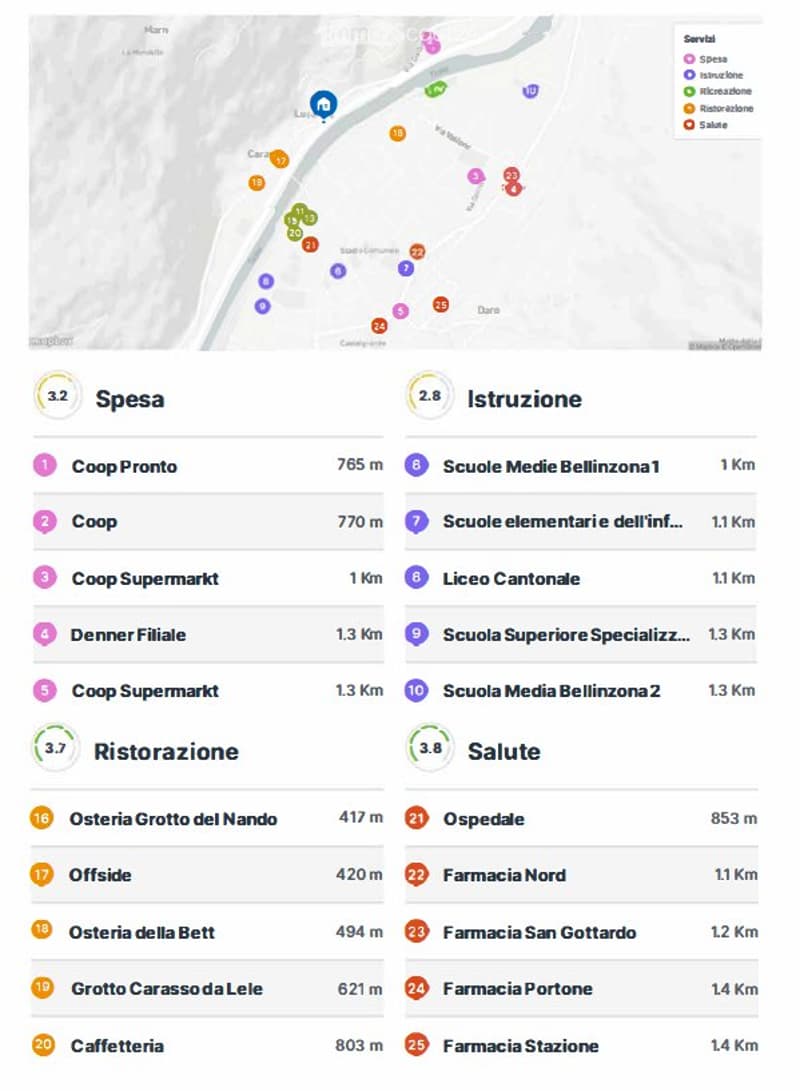The height and width of the screenshot is (1091, 800).
Task: Click red map pin number 25
Action: (440, 304)
